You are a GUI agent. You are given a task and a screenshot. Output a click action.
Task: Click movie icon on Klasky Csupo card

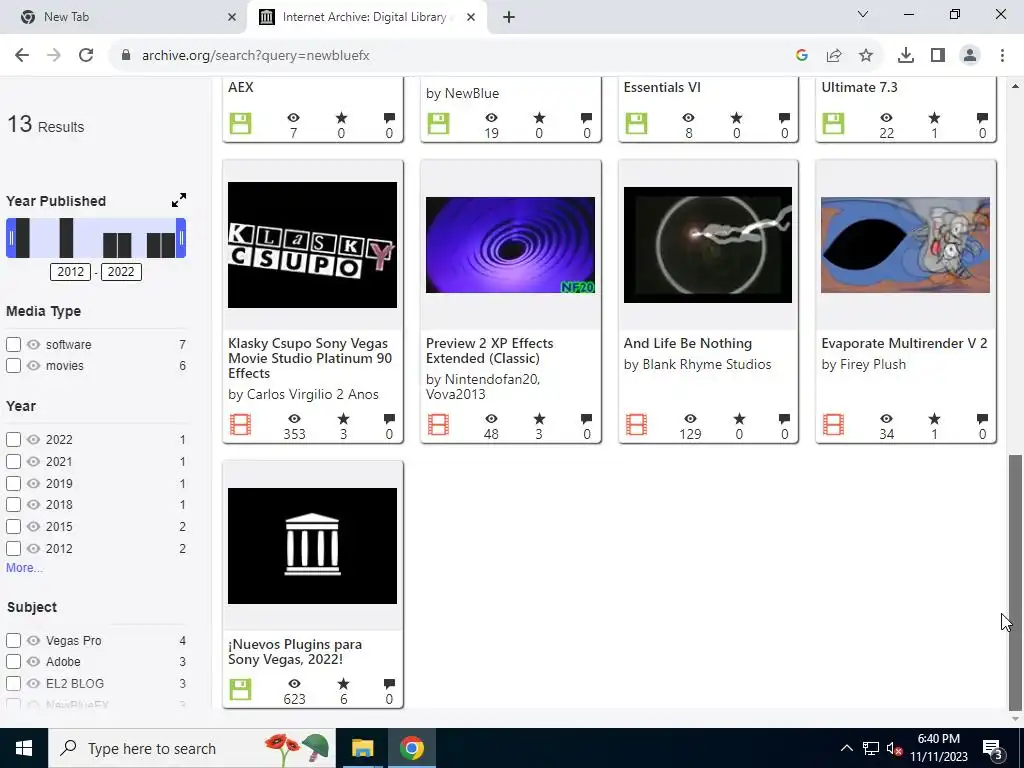pyautogui.click(x=240, y=424)
